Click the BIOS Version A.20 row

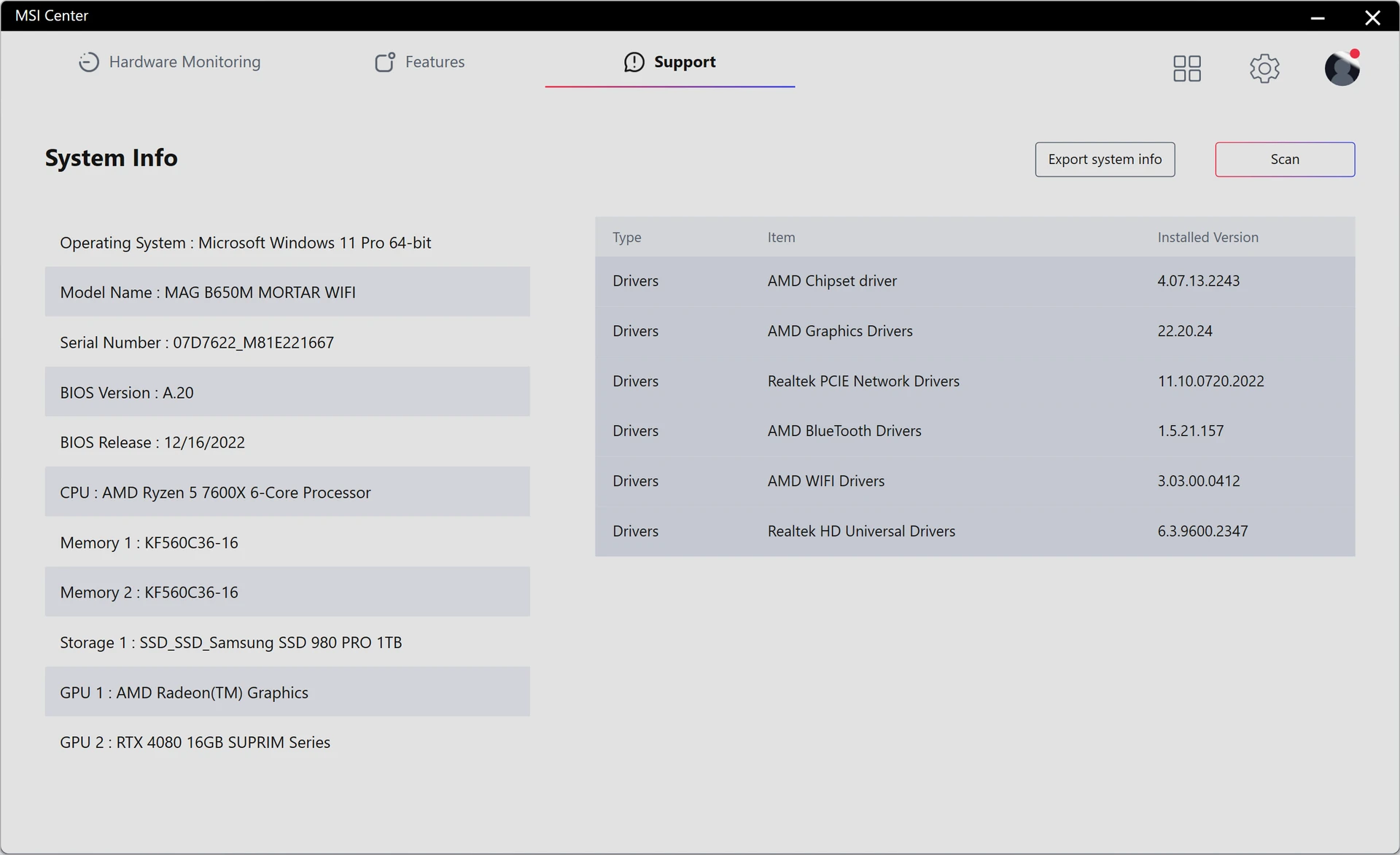(x=287, y=392)
